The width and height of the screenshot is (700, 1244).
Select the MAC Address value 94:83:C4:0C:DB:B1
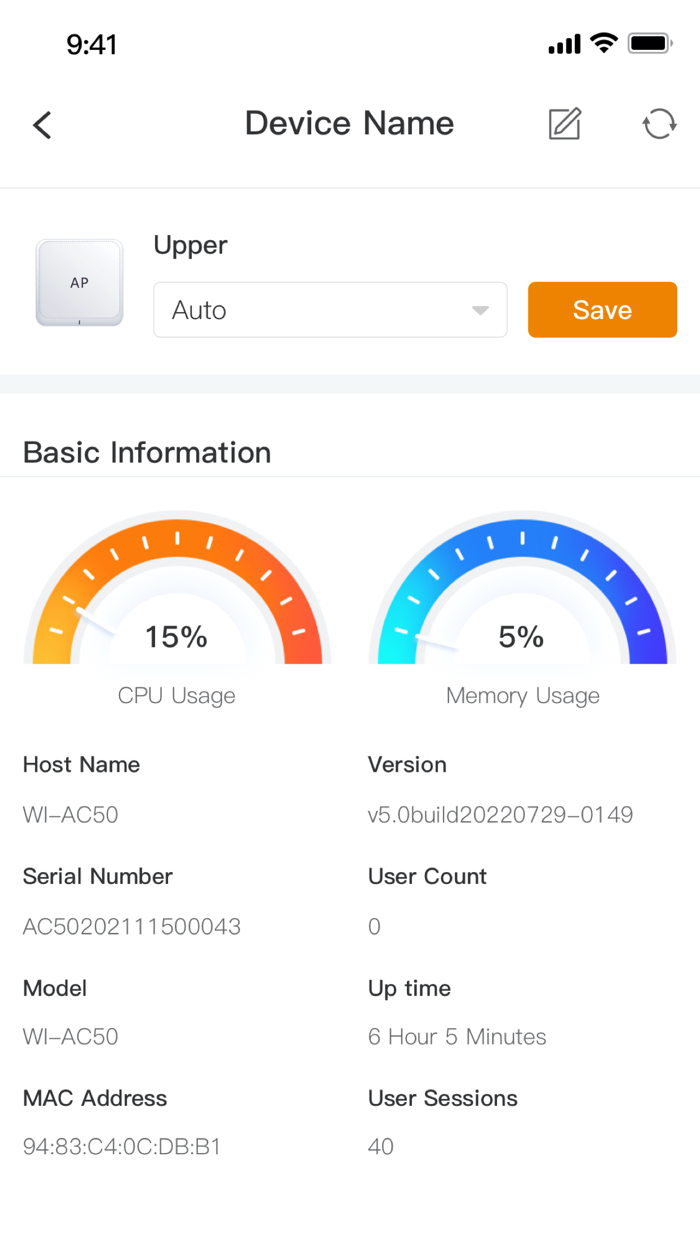click(x=121, y=1147)
